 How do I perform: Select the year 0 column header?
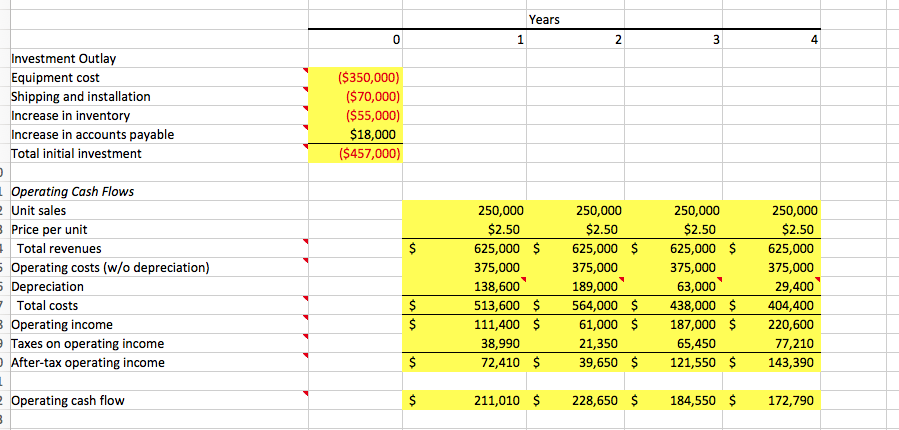point(355,40)
